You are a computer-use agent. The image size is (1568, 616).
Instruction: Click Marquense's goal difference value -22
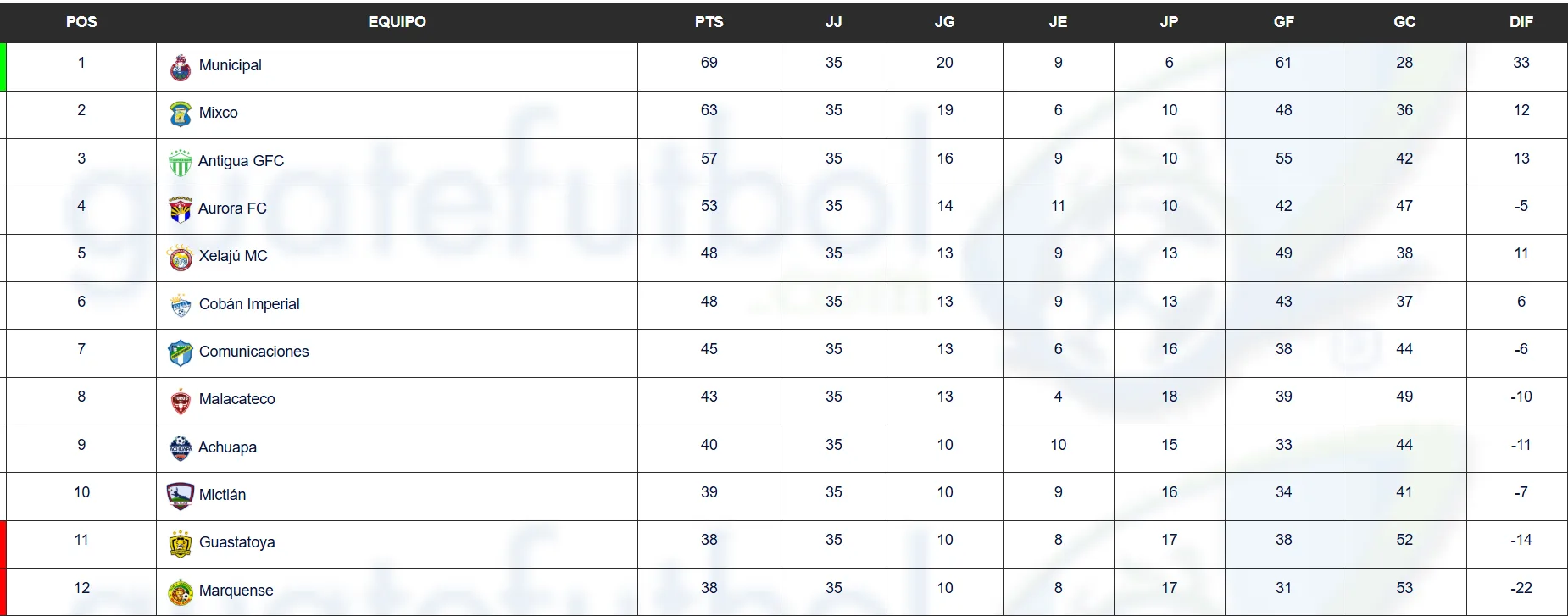[1521, 588]
